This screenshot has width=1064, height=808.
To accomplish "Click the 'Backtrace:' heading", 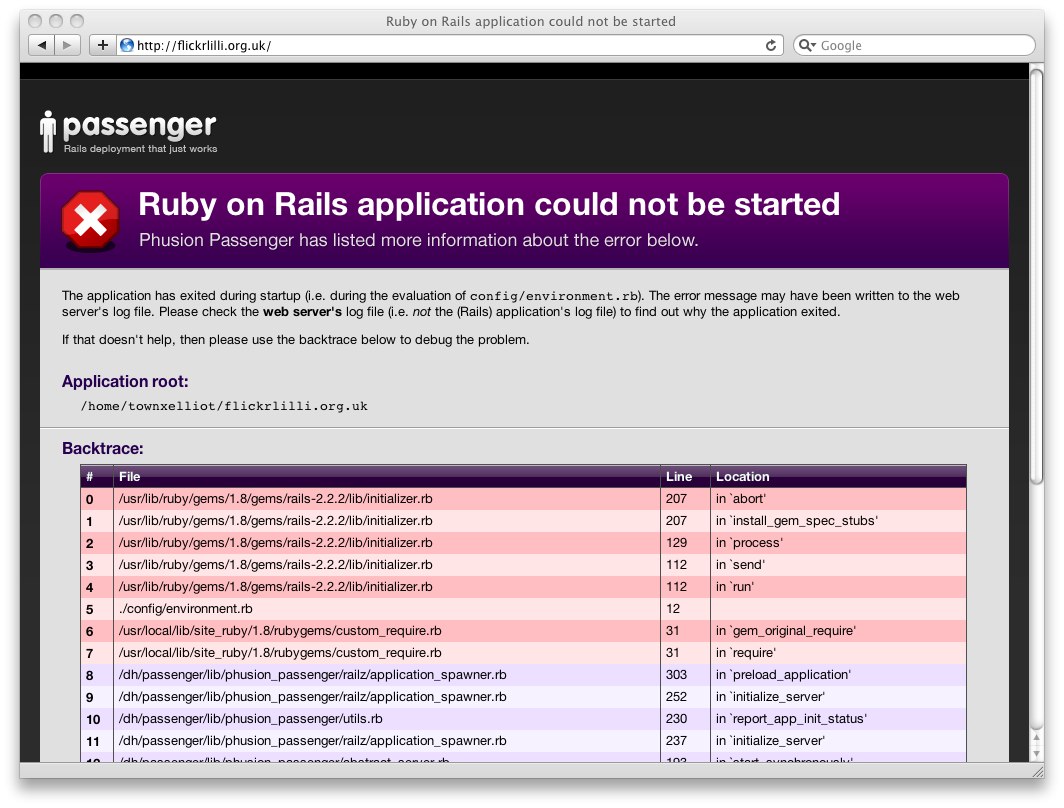I will tap(102, 448).
